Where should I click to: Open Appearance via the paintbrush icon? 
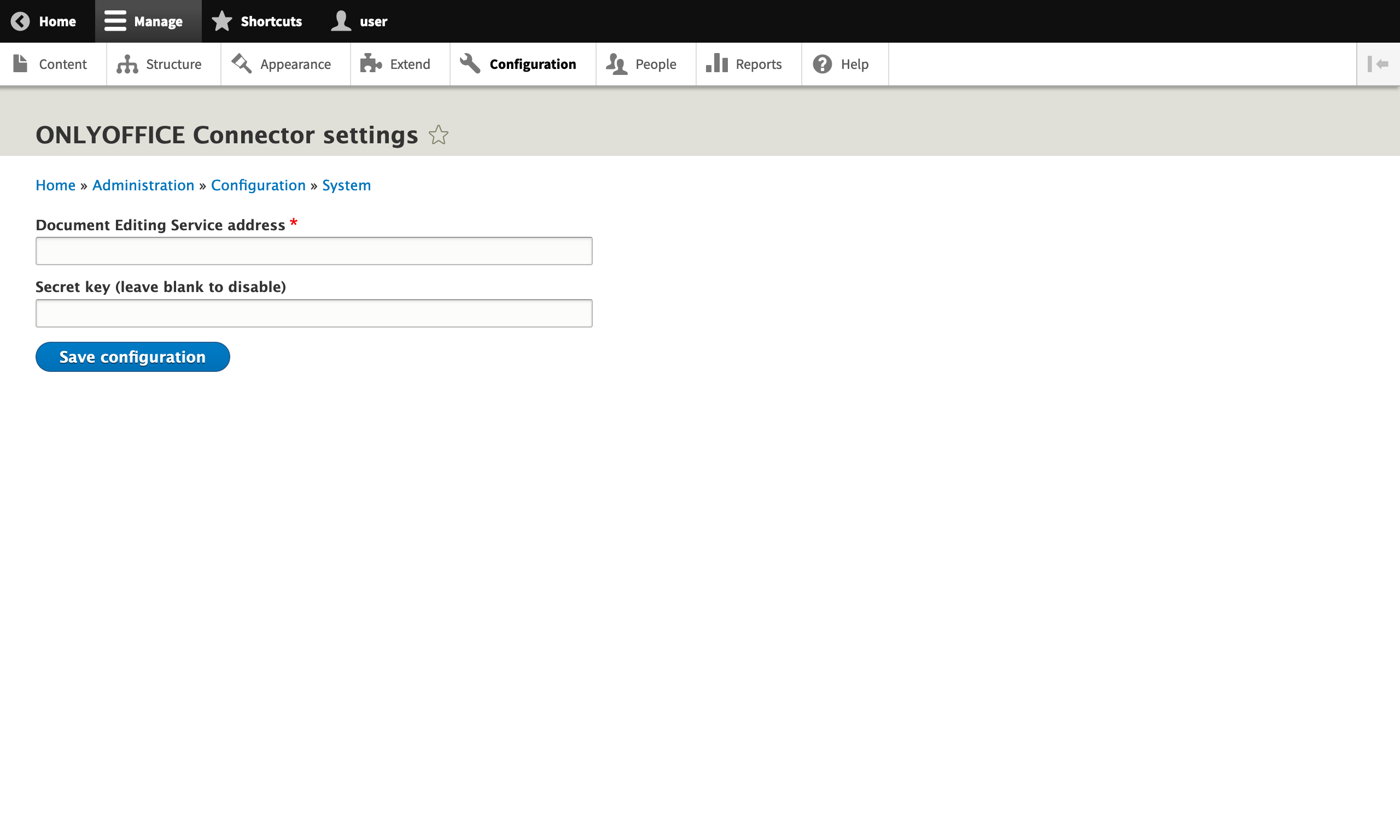click(242, 64)
